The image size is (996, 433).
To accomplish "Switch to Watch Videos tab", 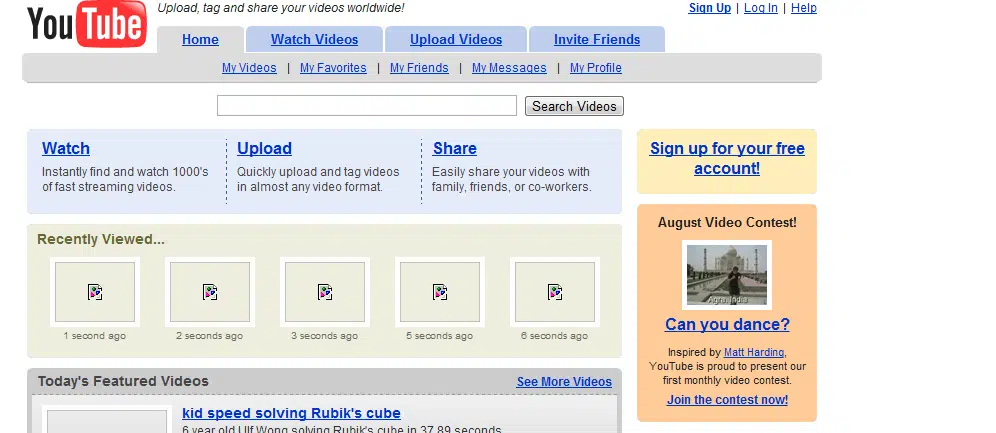I will coord(314,40).
